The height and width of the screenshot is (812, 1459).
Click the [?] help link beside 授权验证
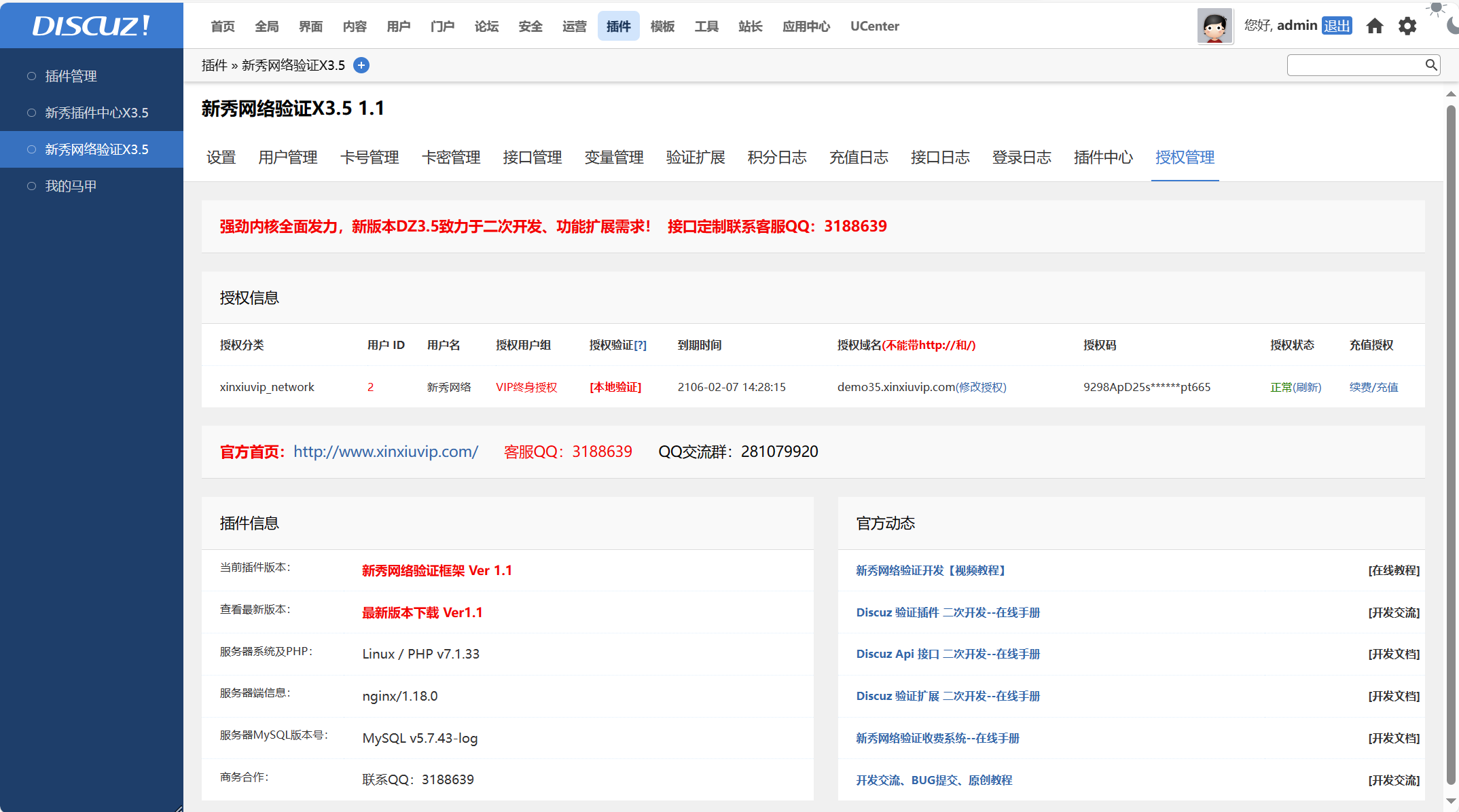click(640, 345)
